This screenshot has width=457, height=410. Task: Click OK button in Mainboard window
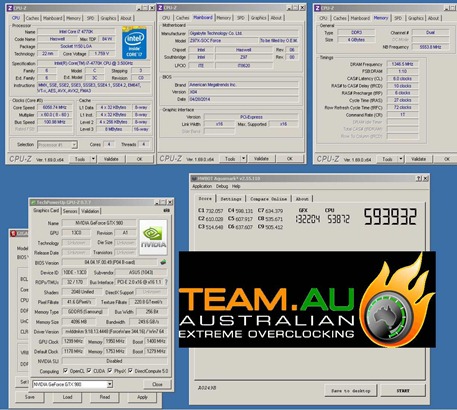(x=290, y=159)
